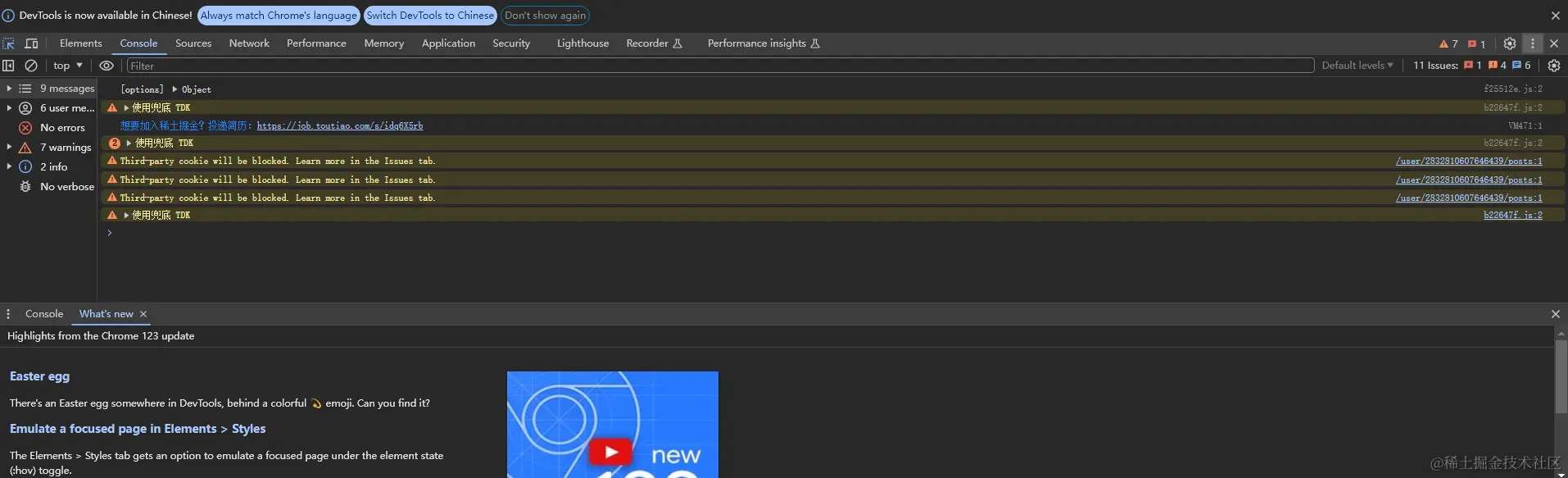Click the console prompt input line
Viewport: 1568px width, 478px height.
832,233
